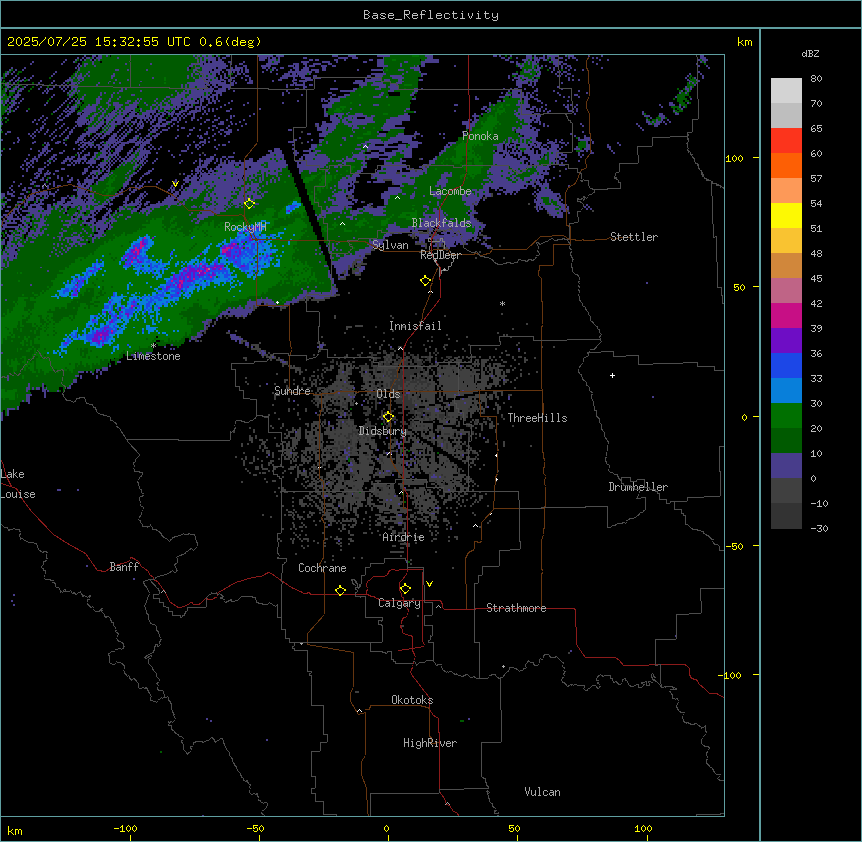Click the 50 tick on bottom axis
The height and width of the screenshot is (842, 862).
coord(514,828)
